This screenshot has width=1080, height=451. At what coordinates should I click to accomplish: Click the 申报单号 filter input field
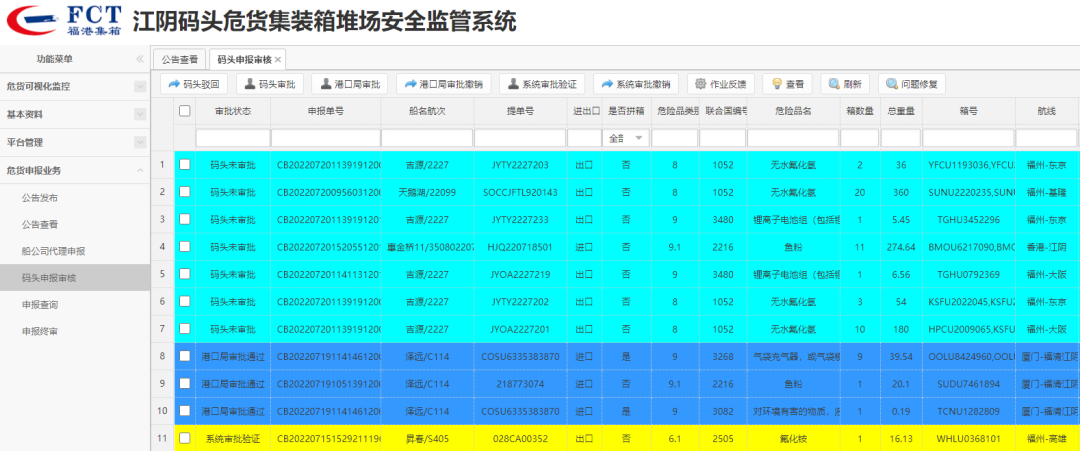pyautogui.click(x=325, y=138)
